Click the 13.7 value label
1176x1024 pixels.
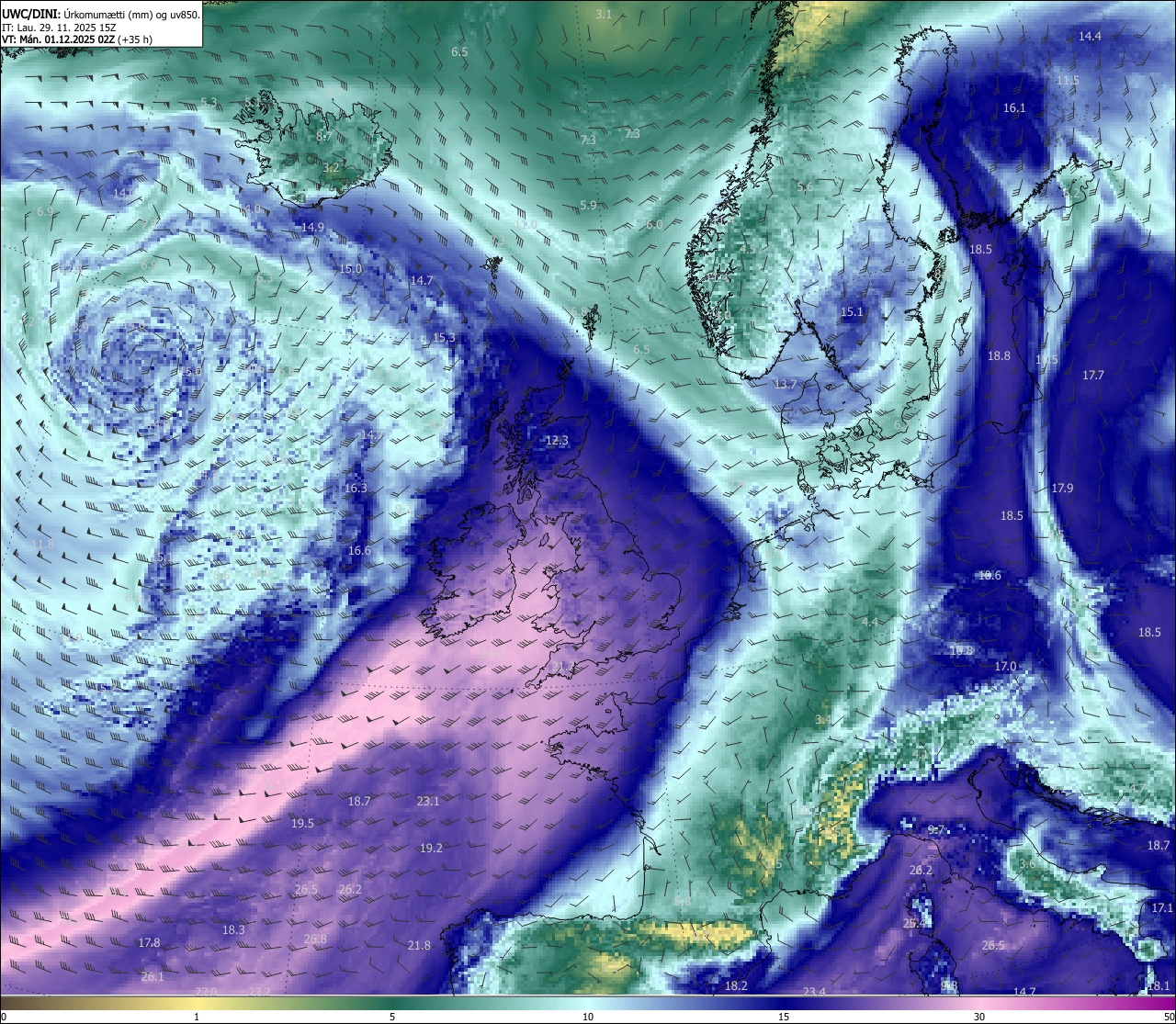click(x=786, y=384)
